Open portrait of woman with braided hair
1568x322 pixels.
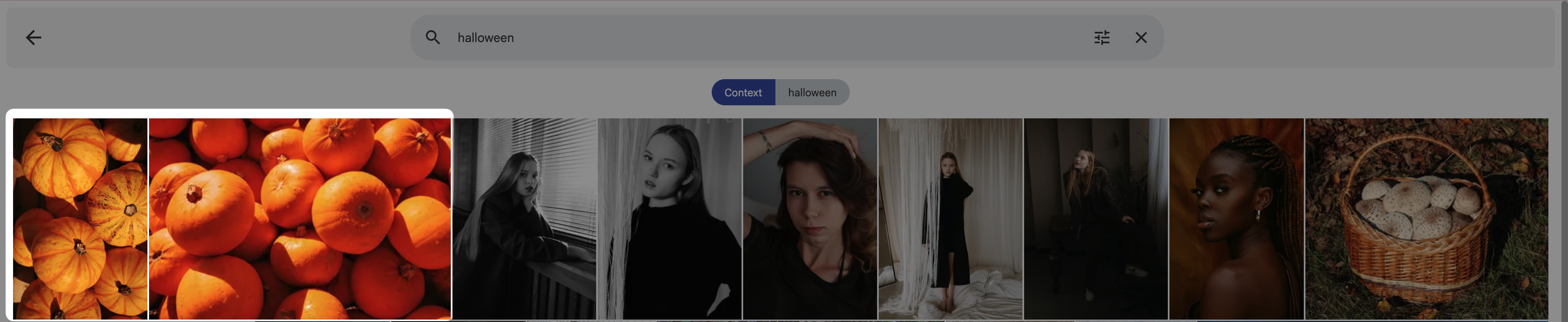tap(1236, 218)
